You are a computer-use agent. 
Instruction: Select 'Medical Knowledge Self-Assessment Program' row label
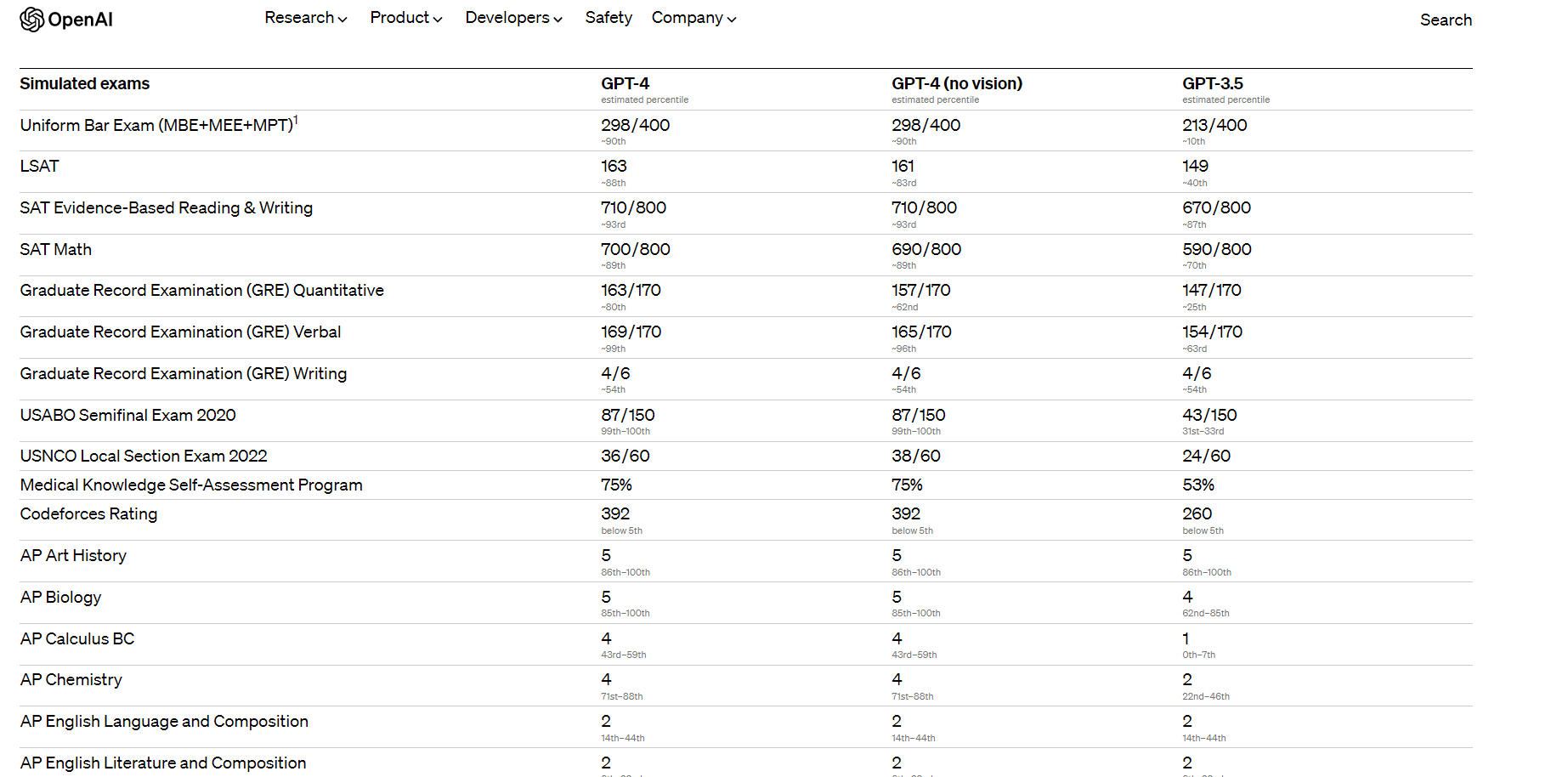pyautogui.click(x=191, y=485)
